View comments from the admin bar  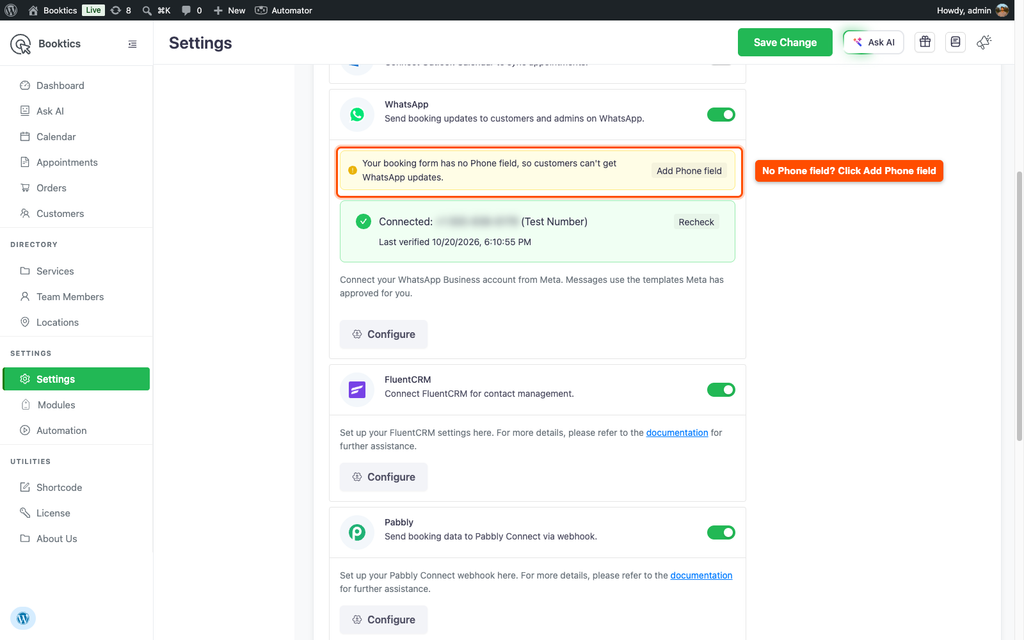point(191,10)
